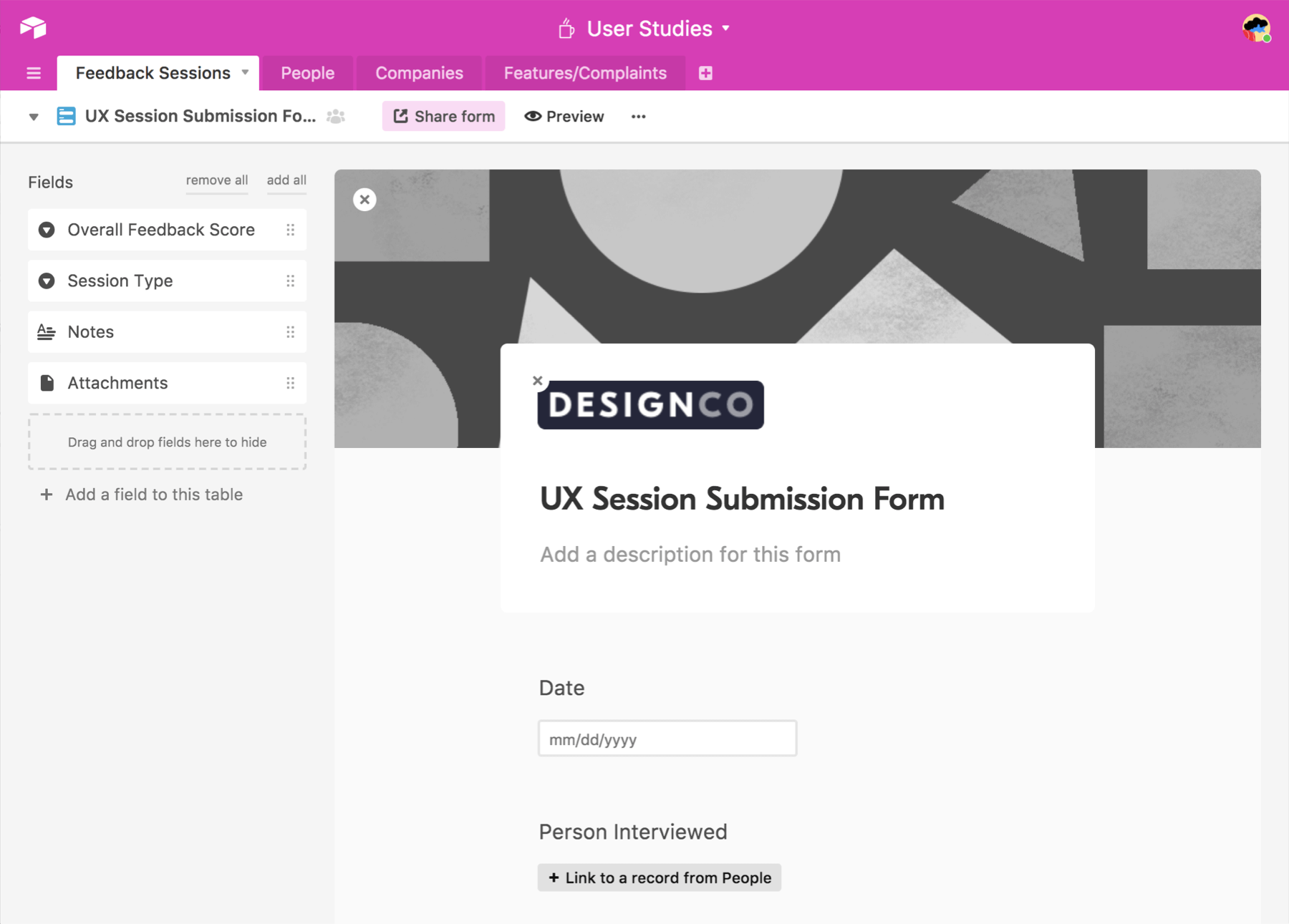Screen dimensions: 1289x924
Task: Remove the DesignCo logo image
Action: click(x=538, y=381)
